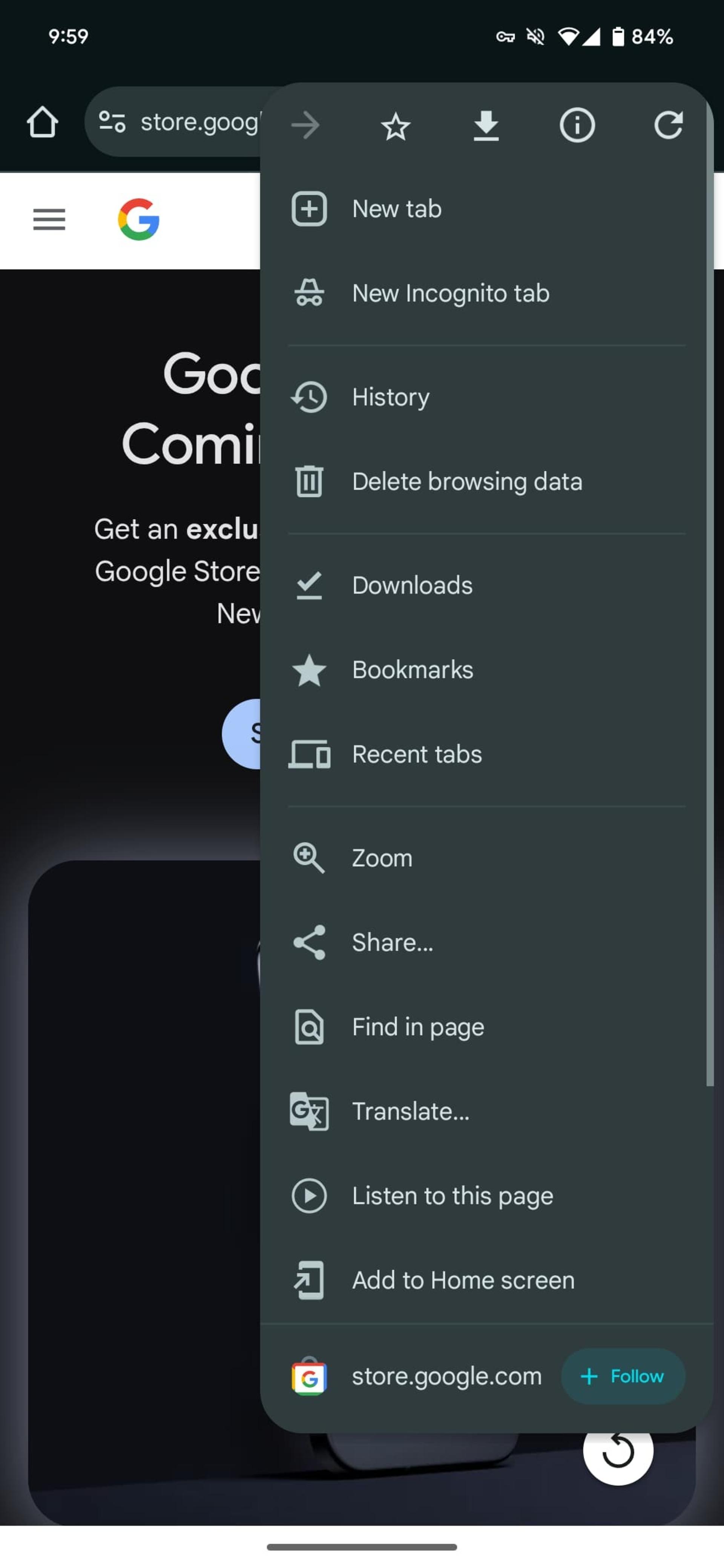Bookmark this page with the star outline icon

pos(395,126)
